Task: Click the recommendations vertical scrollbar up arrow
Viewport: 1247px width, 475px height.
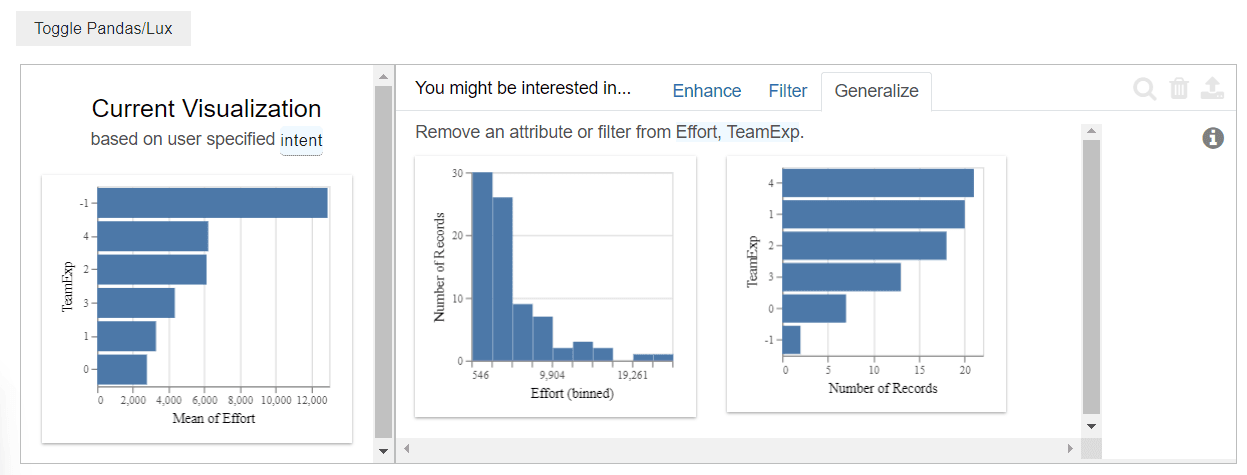Action: (x=1091, y=131)
